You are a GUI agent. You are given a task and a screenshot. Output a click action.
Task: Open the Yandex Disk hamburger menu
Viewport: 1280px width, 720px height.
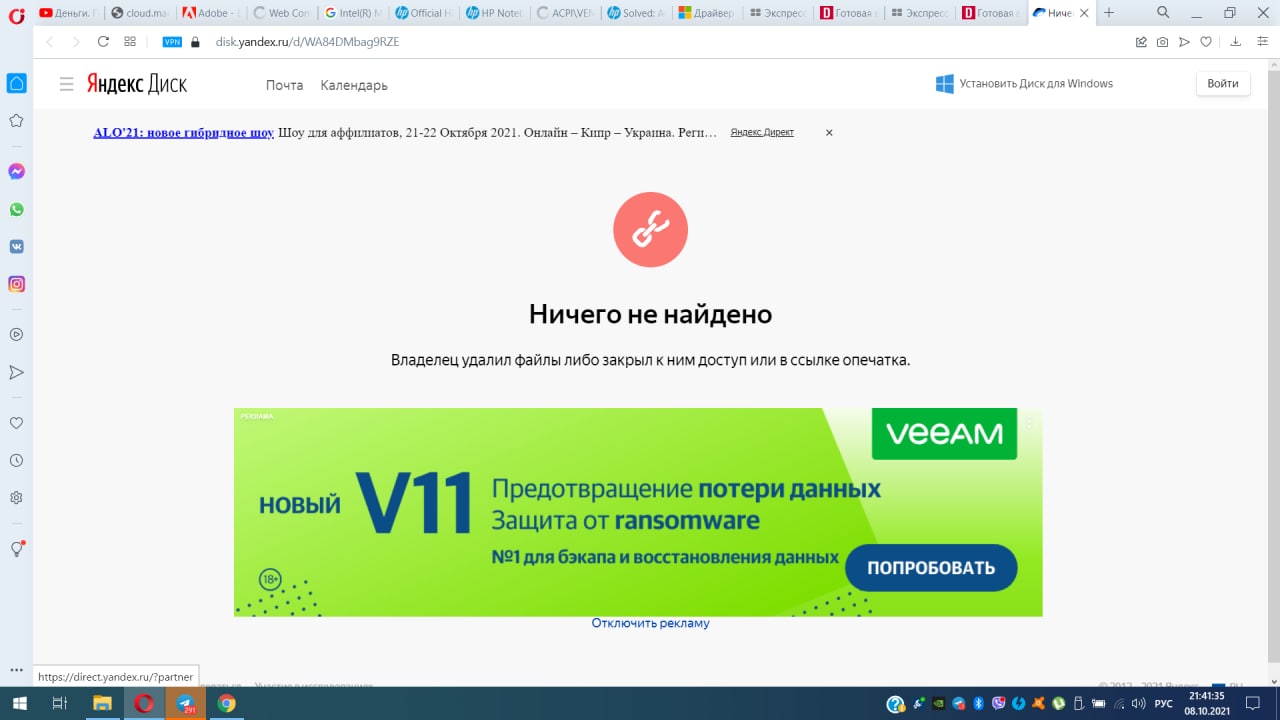point(67,84)
